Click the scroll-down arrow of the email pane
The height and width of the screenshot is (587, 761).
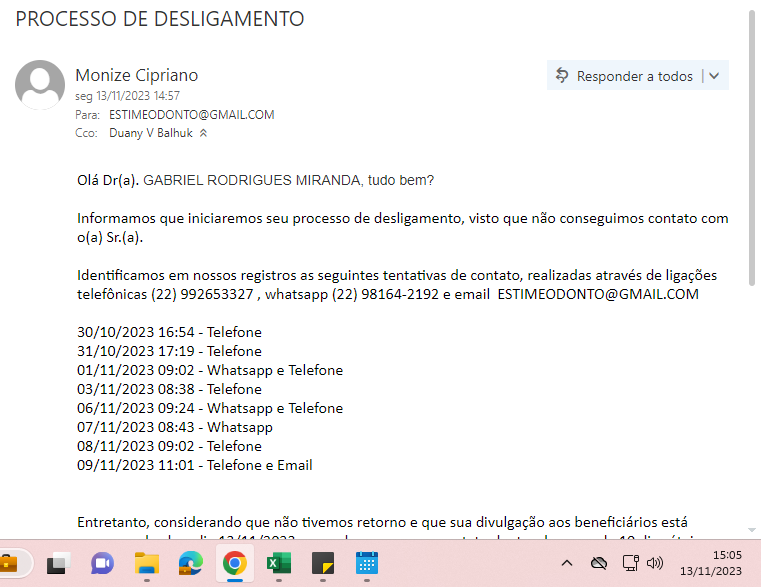752,530
